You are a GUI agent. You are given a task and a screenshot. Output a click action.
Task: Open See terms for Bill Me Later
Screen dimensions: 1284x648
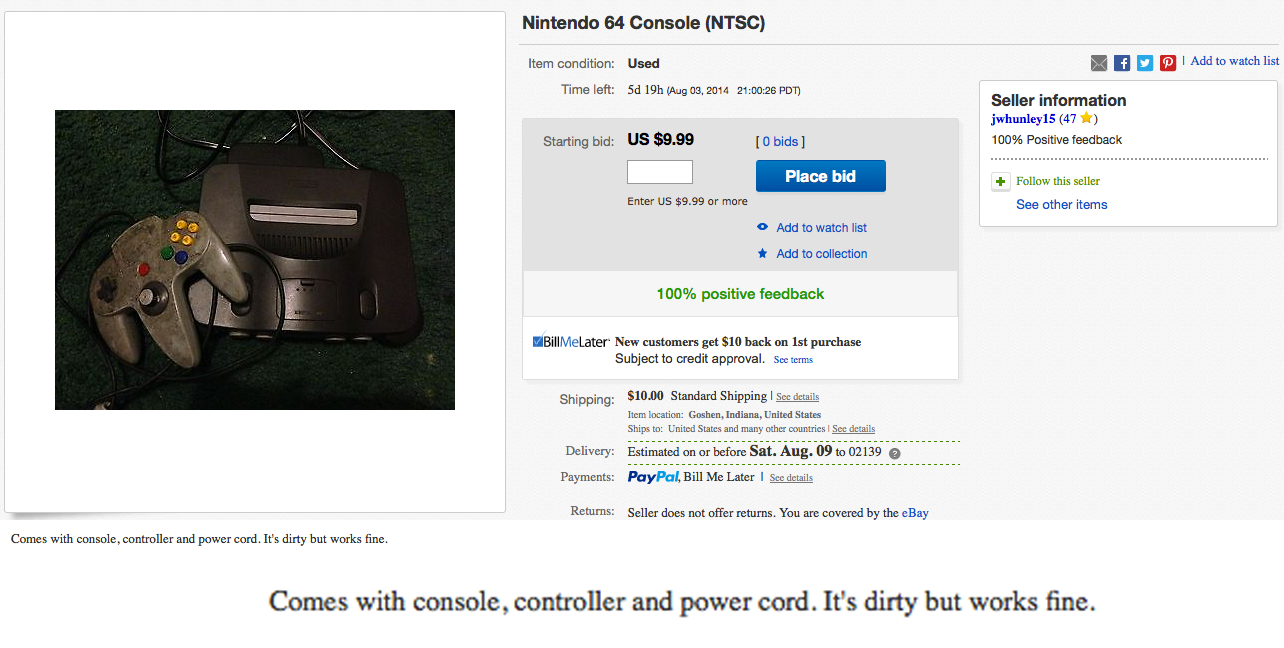coord(793,360)
